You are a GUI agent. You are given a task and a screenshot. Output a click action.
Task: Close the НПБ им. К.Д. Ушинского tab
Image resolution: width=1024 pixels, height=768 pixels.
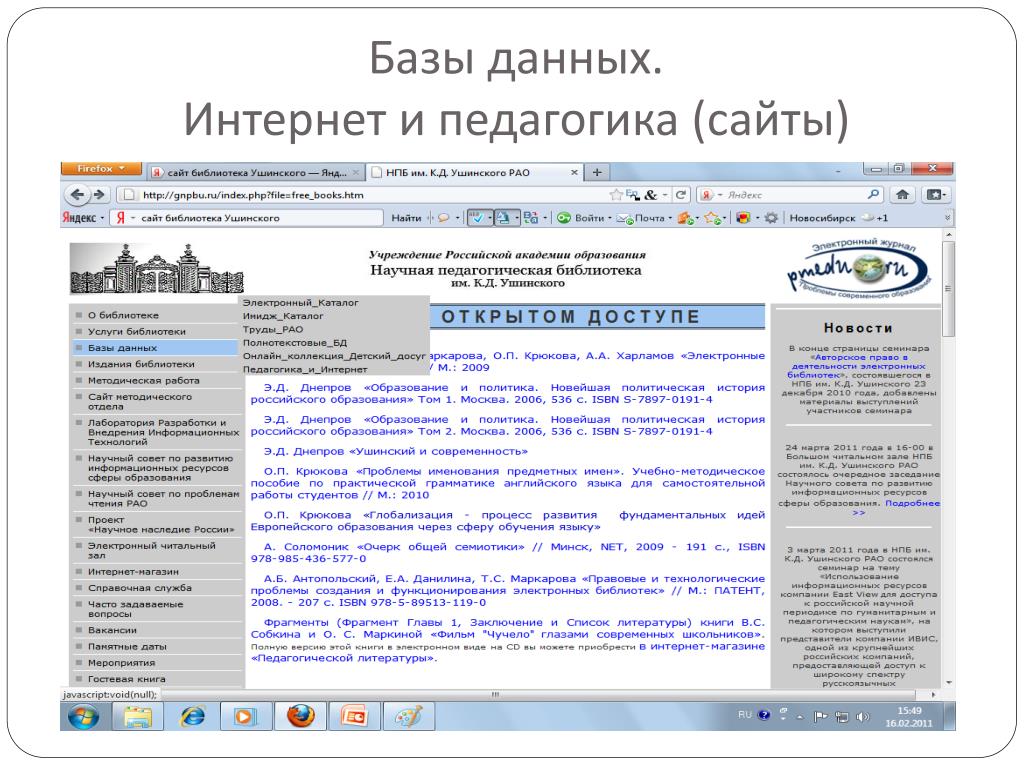[x=574, y=172]
